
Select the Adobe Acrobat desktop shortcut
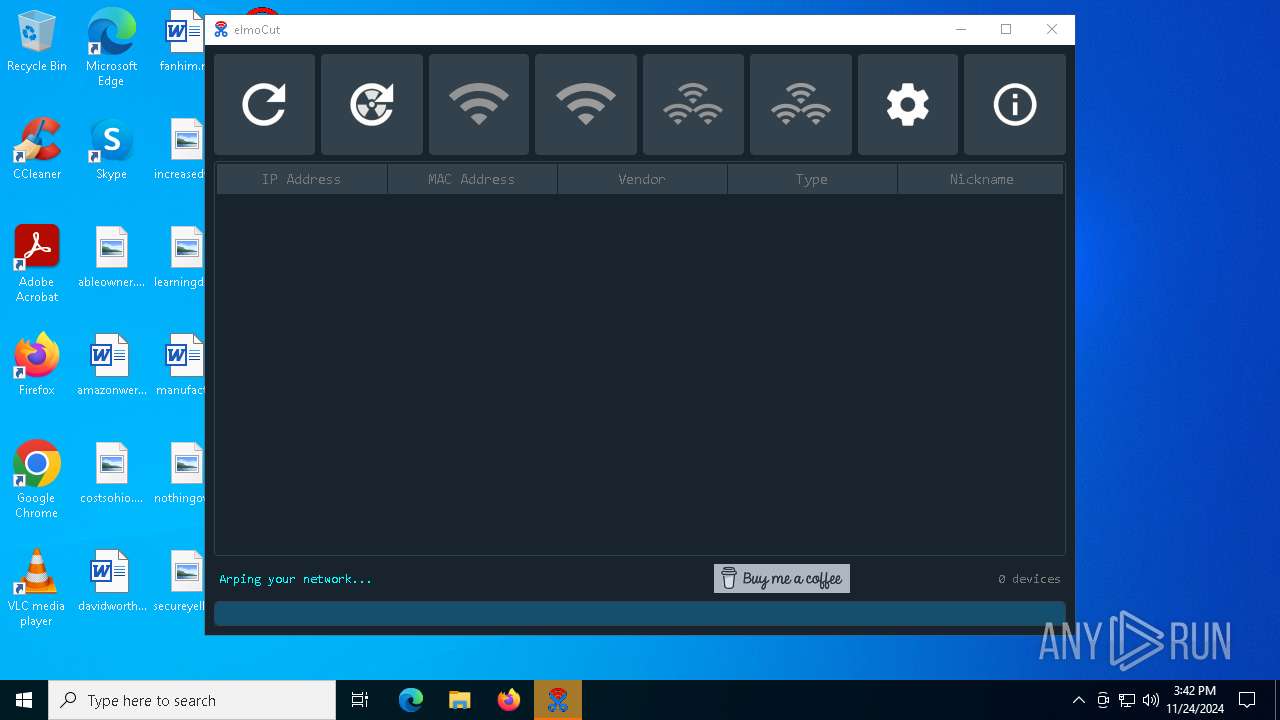(37, 264)
